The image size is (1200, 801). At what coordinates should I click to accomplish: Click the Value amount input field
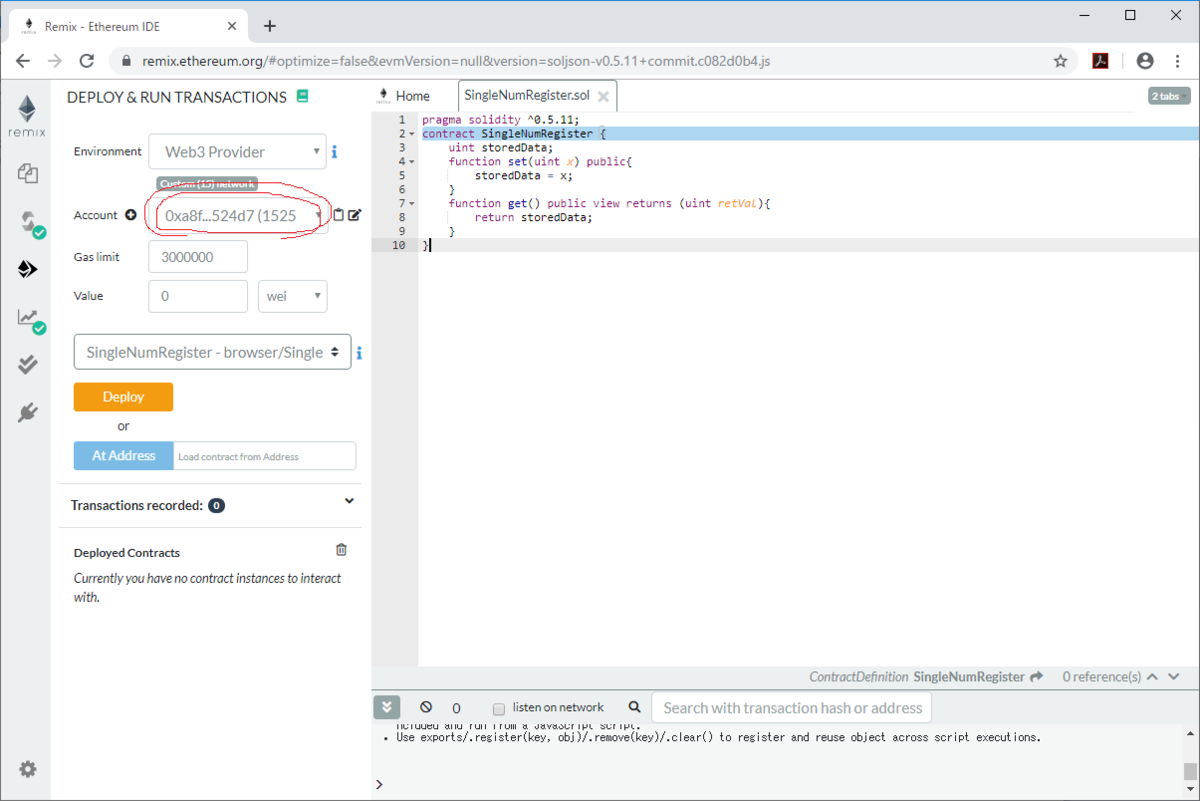[x=198, y=296]
